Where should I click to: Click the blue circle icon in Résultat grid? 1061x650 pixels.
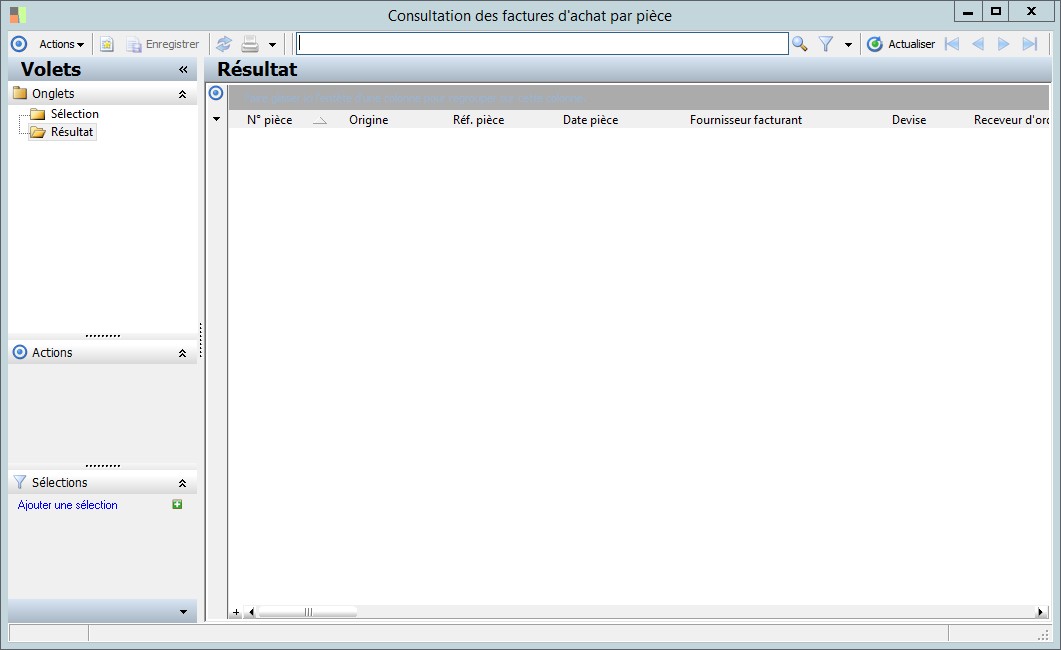pyautogui.click(x=216, y=93)
